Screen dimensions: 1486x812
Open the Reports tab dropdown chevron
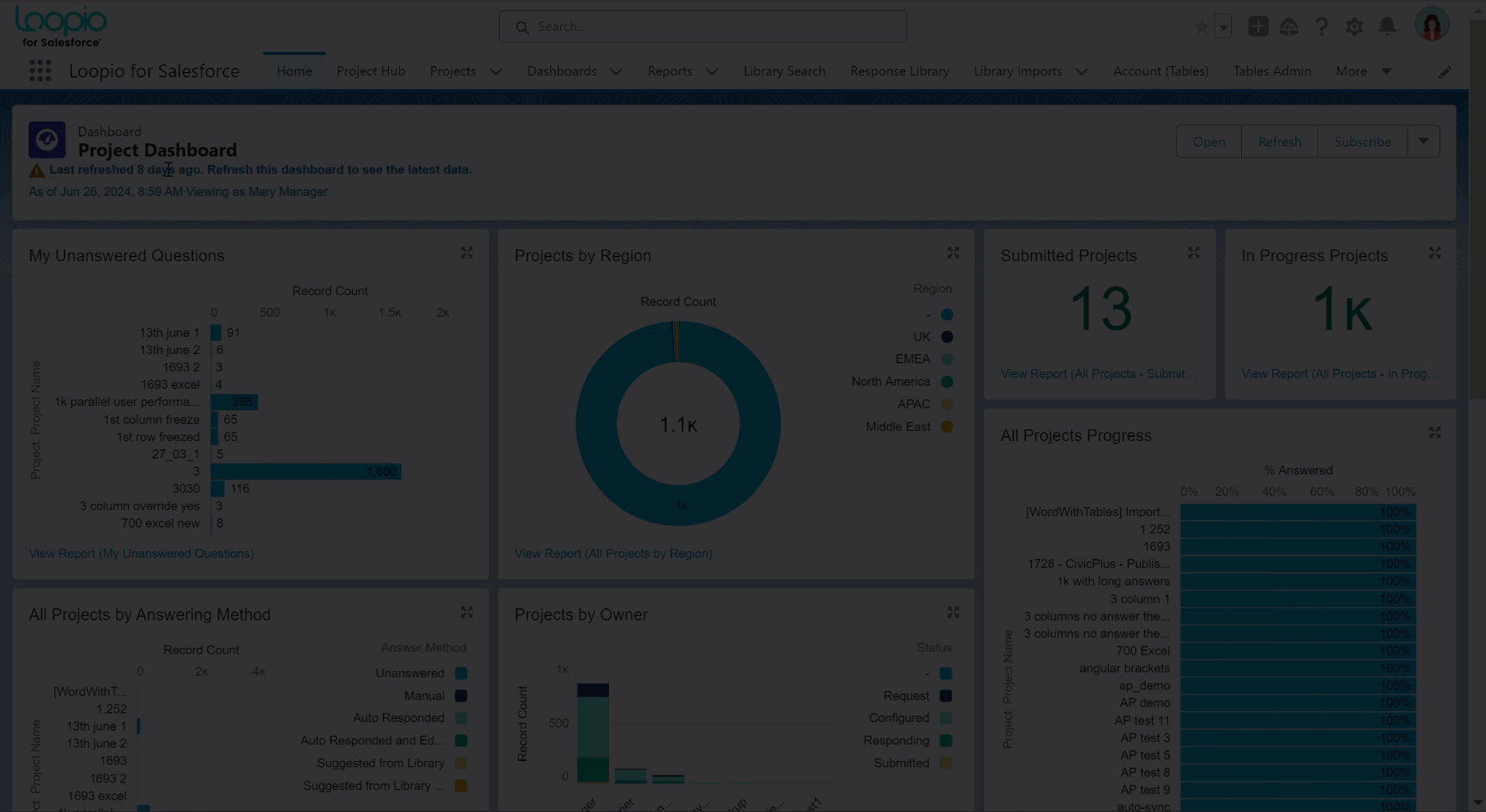click(712, 71)
